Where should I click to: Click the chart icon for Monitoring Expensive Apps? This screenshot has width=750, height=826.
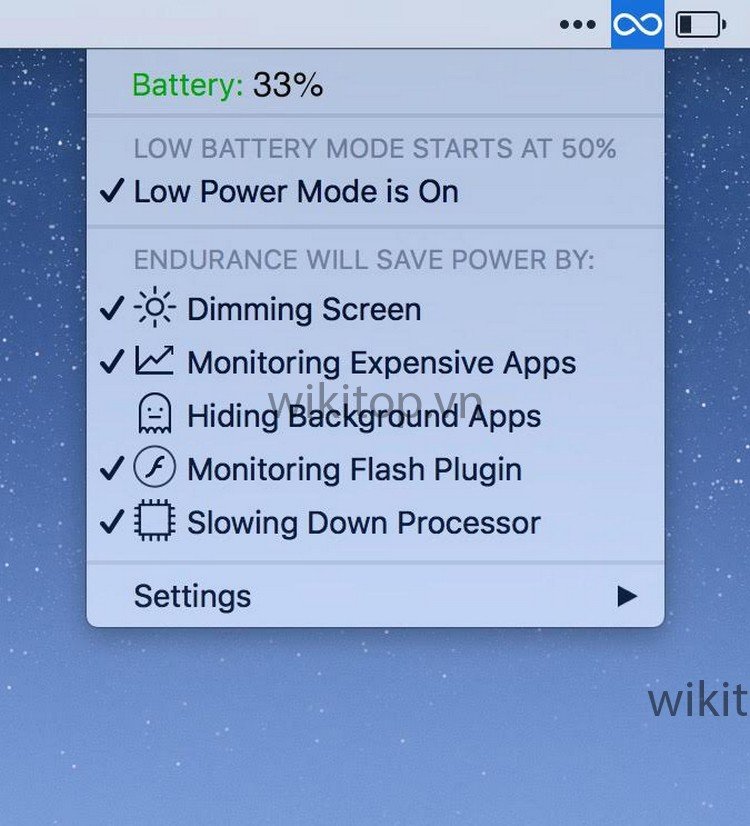(154, 360)
